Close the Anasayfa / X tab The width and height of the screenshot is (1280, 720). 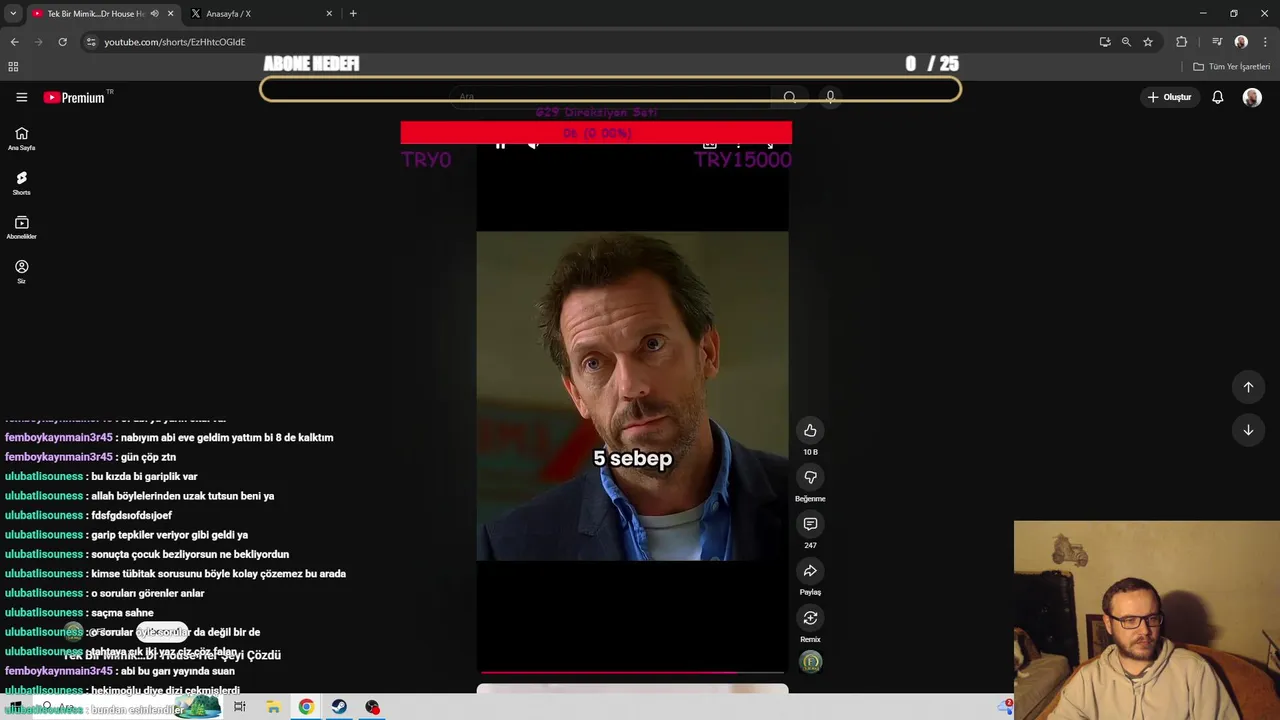[329, 14]
